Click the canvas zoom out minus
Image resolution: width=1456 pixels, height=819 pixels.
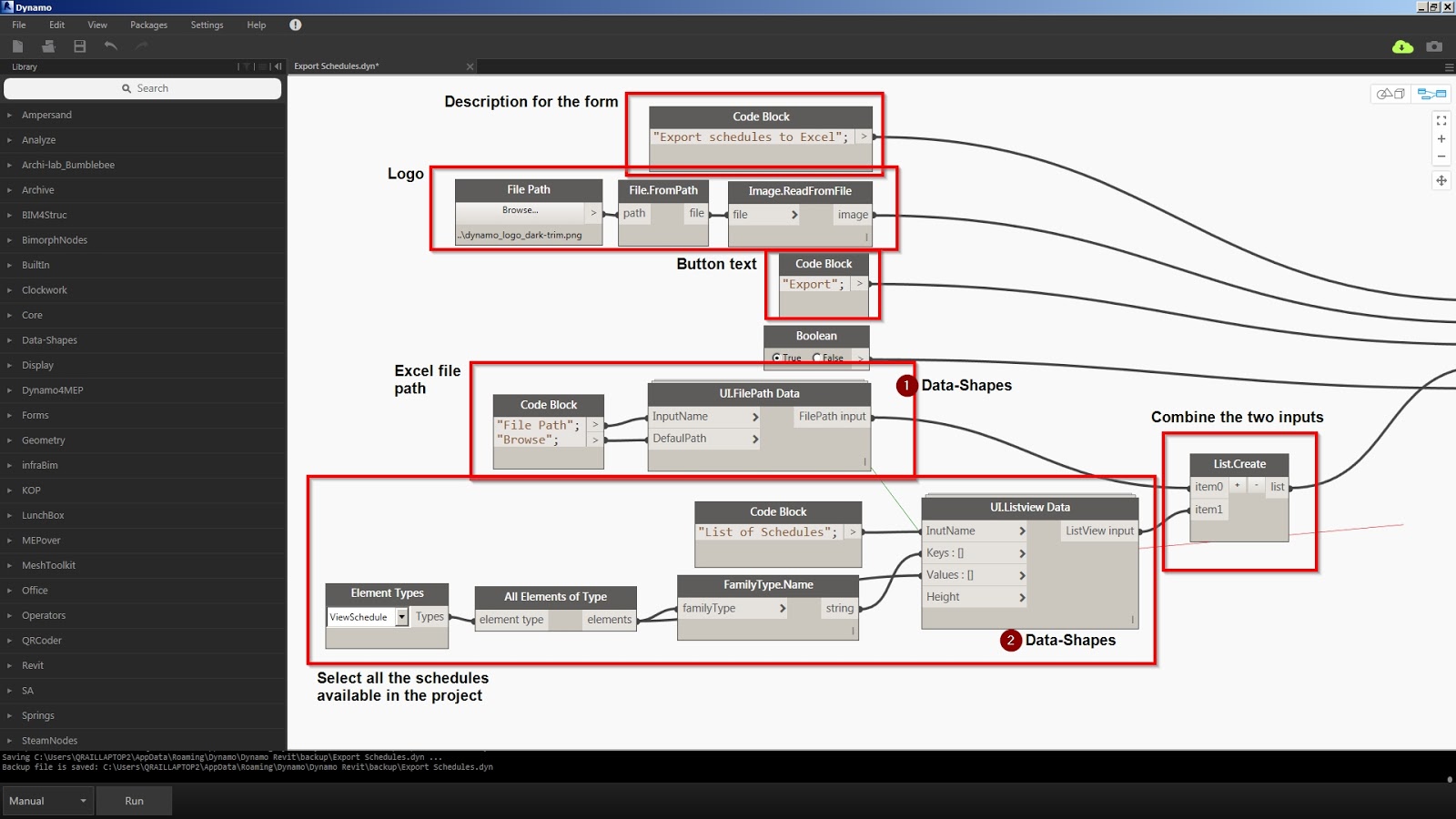pos(1441,157)
